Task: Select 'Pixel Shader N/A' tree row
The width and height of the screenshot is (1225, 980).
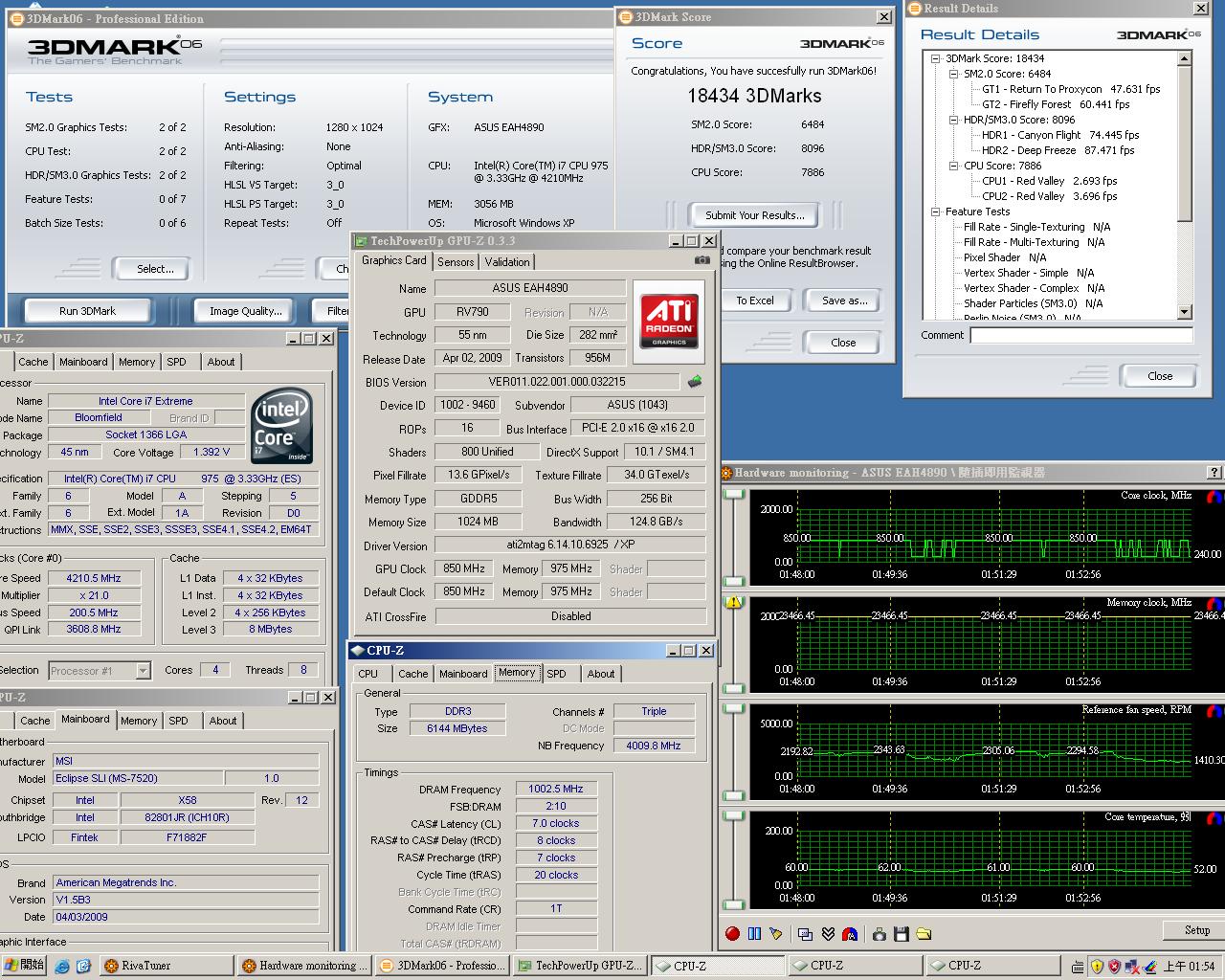Action: pos(1005,257)
